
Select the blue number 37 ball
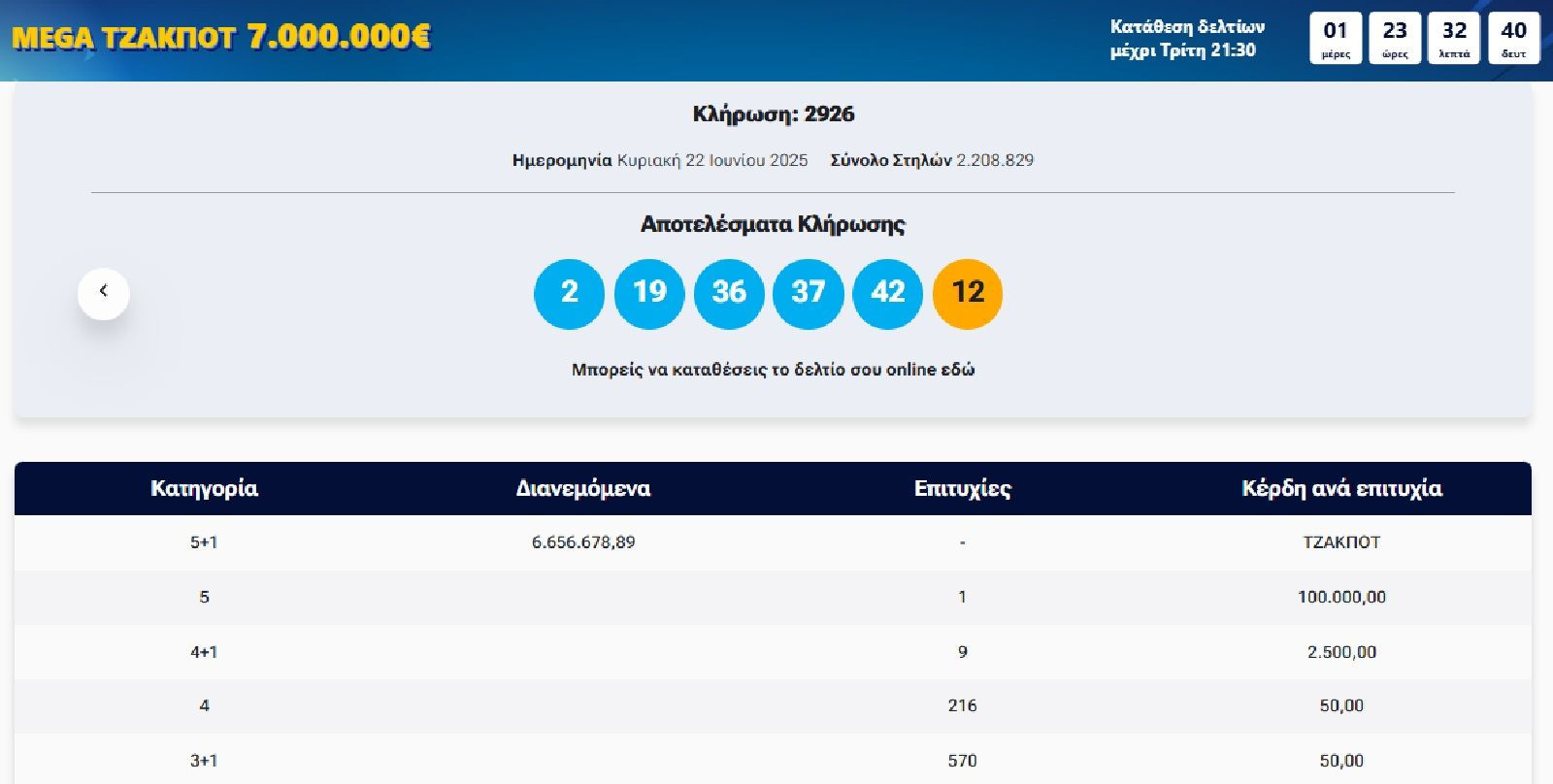[x=808, y=293]
